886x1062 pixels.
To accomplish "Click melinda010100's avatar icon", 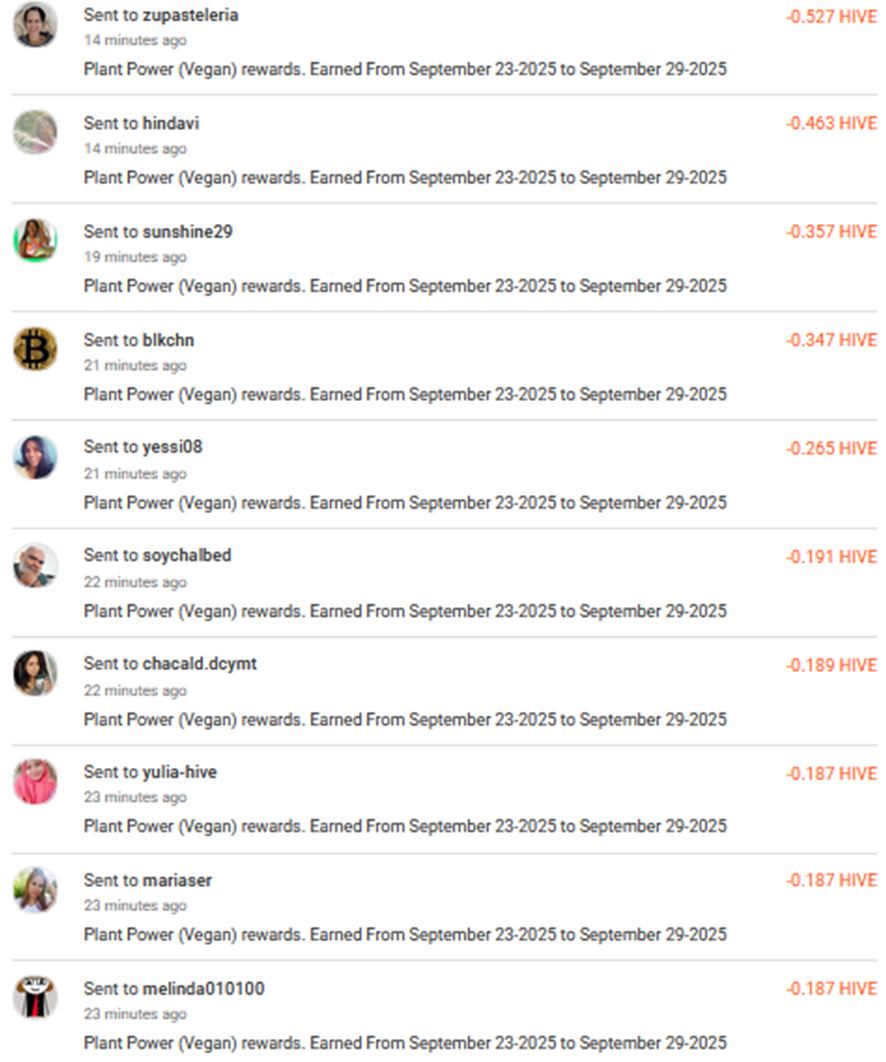I will 35,997.
